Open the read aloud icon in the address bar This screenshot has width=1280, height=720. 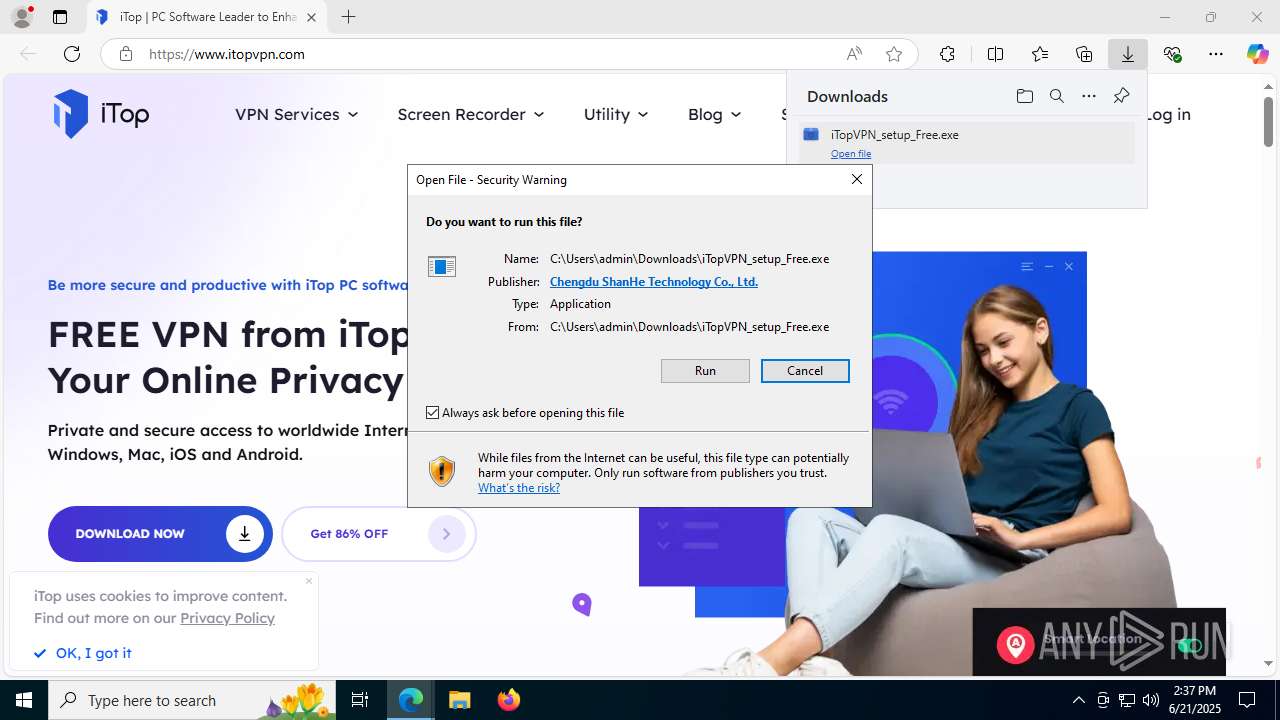click(854, 54)
